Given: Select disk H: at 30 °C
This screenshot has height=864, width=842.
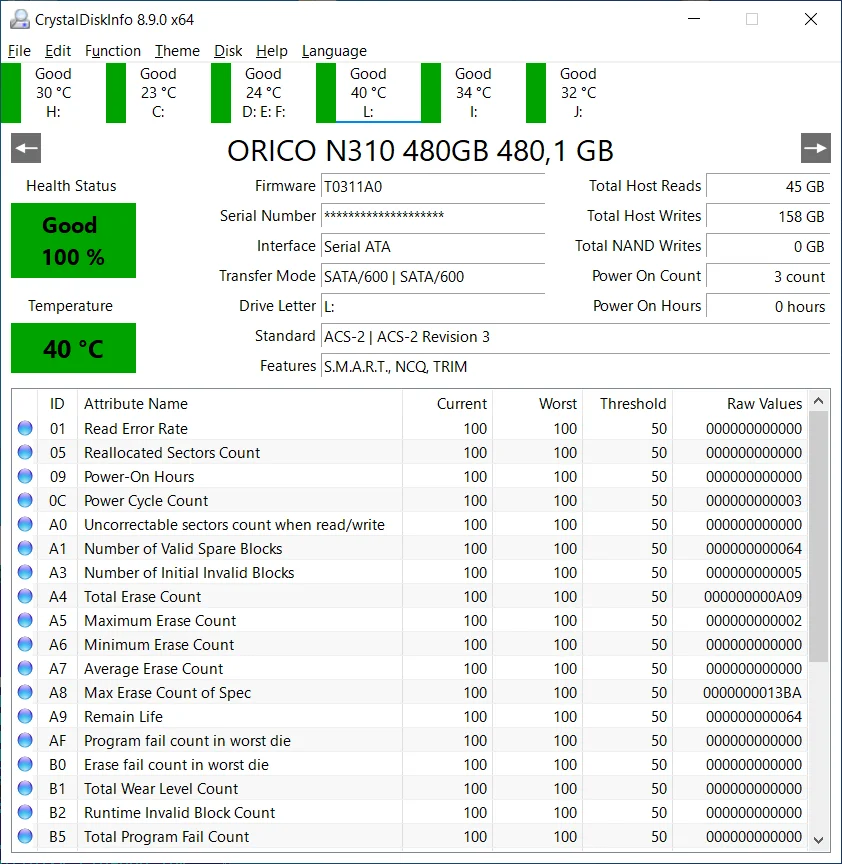Looking at the screenshot, I should point(53,93).
